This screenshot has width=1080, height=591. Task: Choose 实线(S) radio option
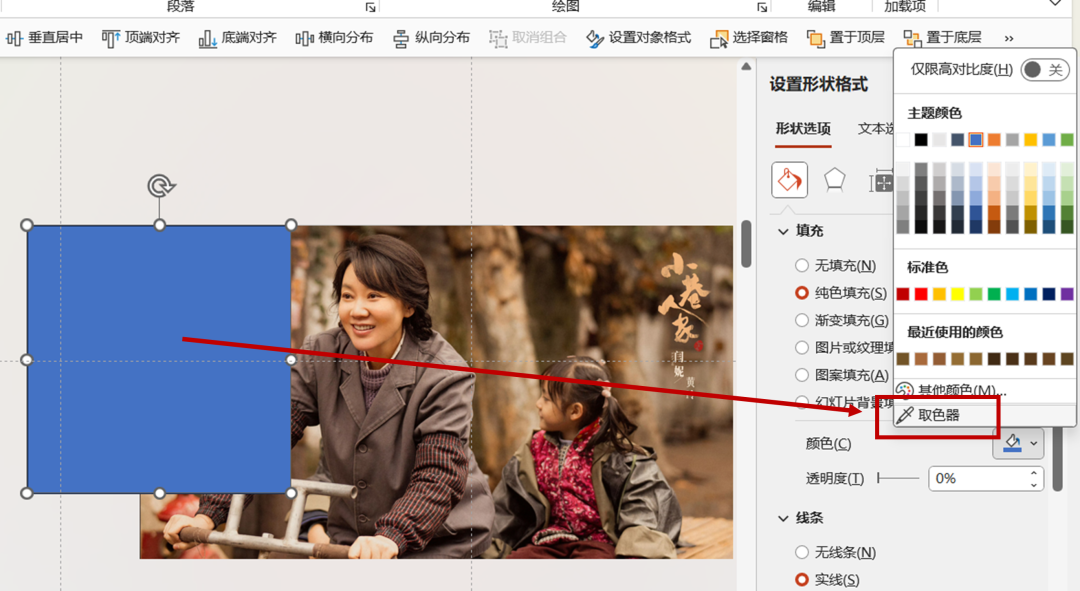(x=802, y=579)
